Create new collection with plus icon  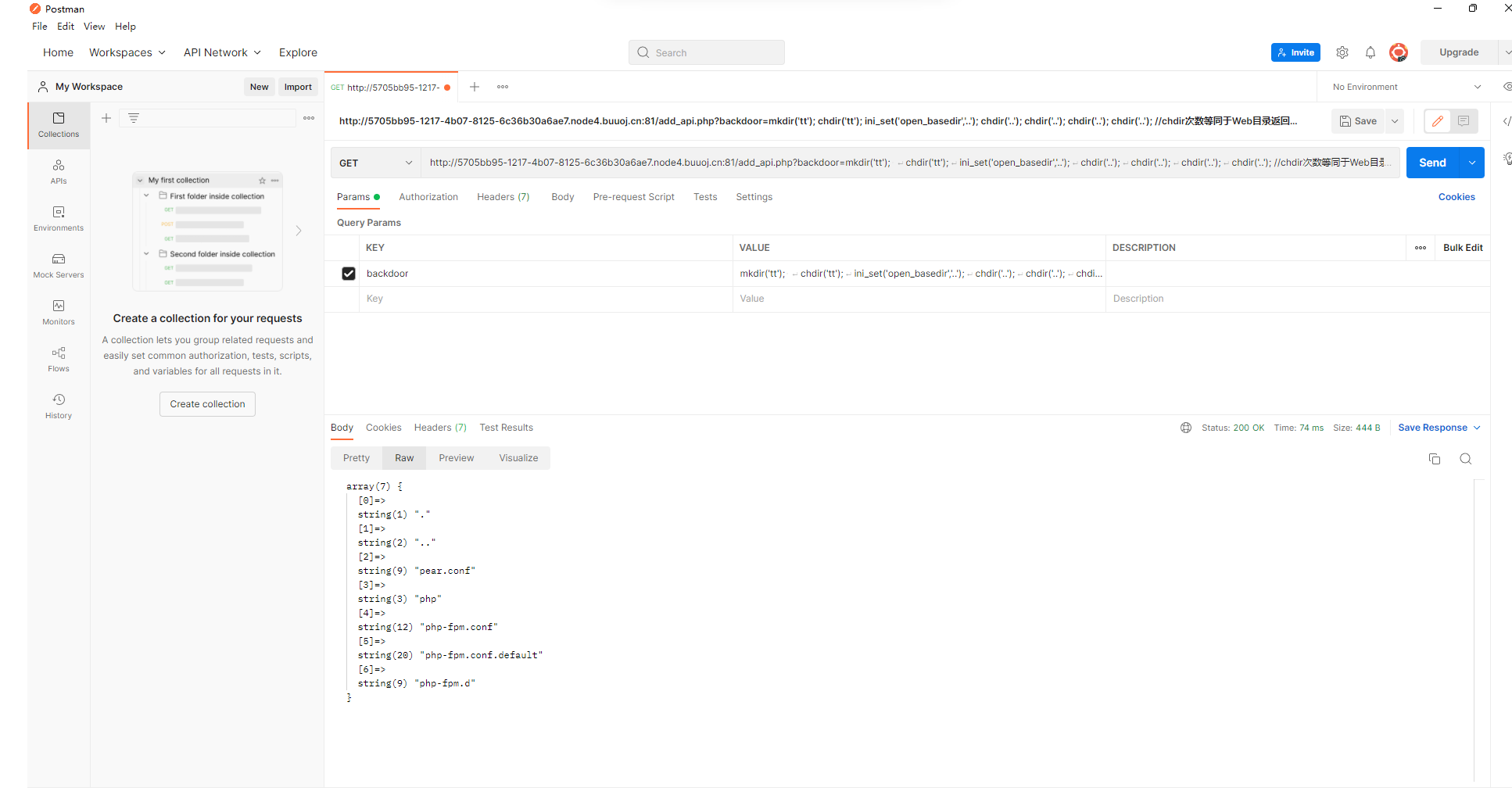click(106, 118)
